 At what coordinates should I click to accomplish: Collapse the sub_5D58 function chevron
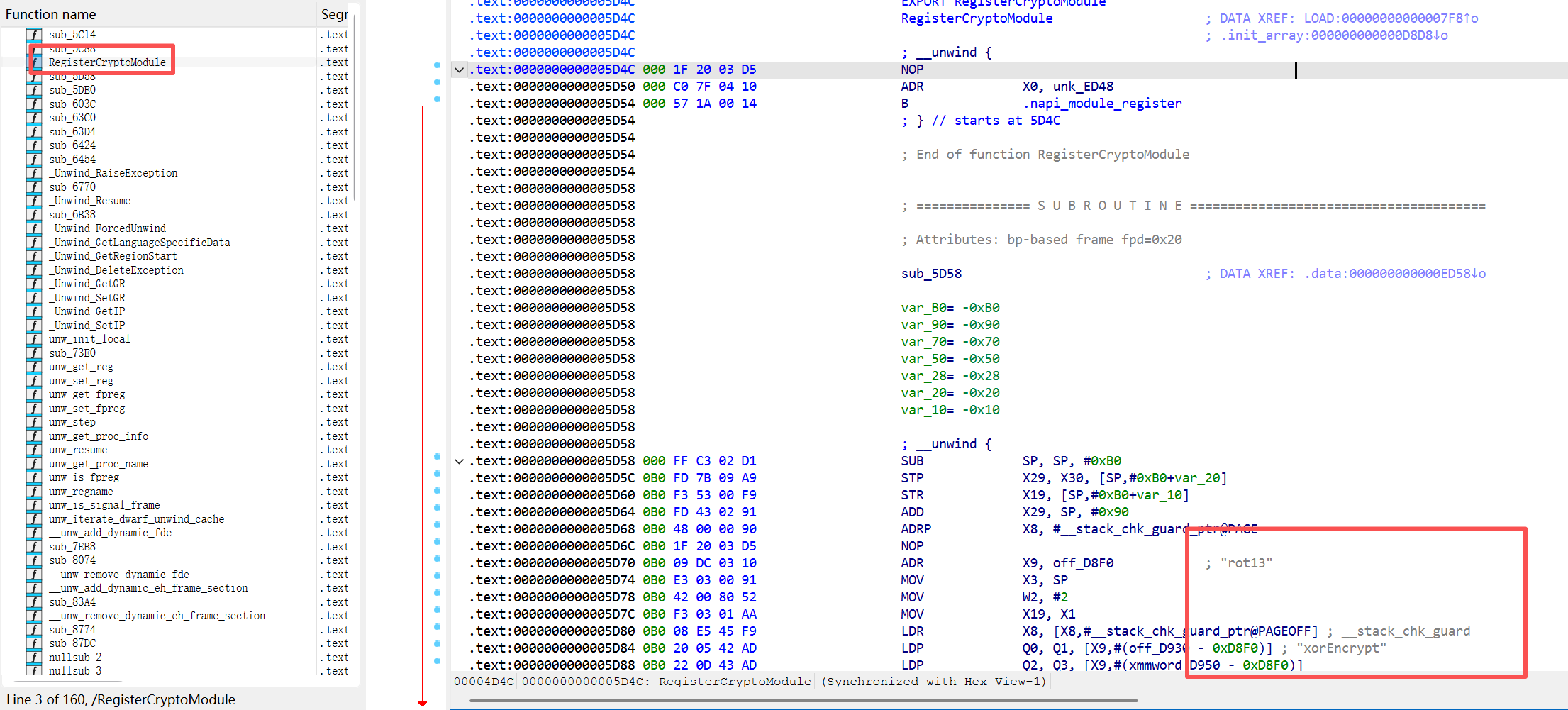[x=460, y=461]
